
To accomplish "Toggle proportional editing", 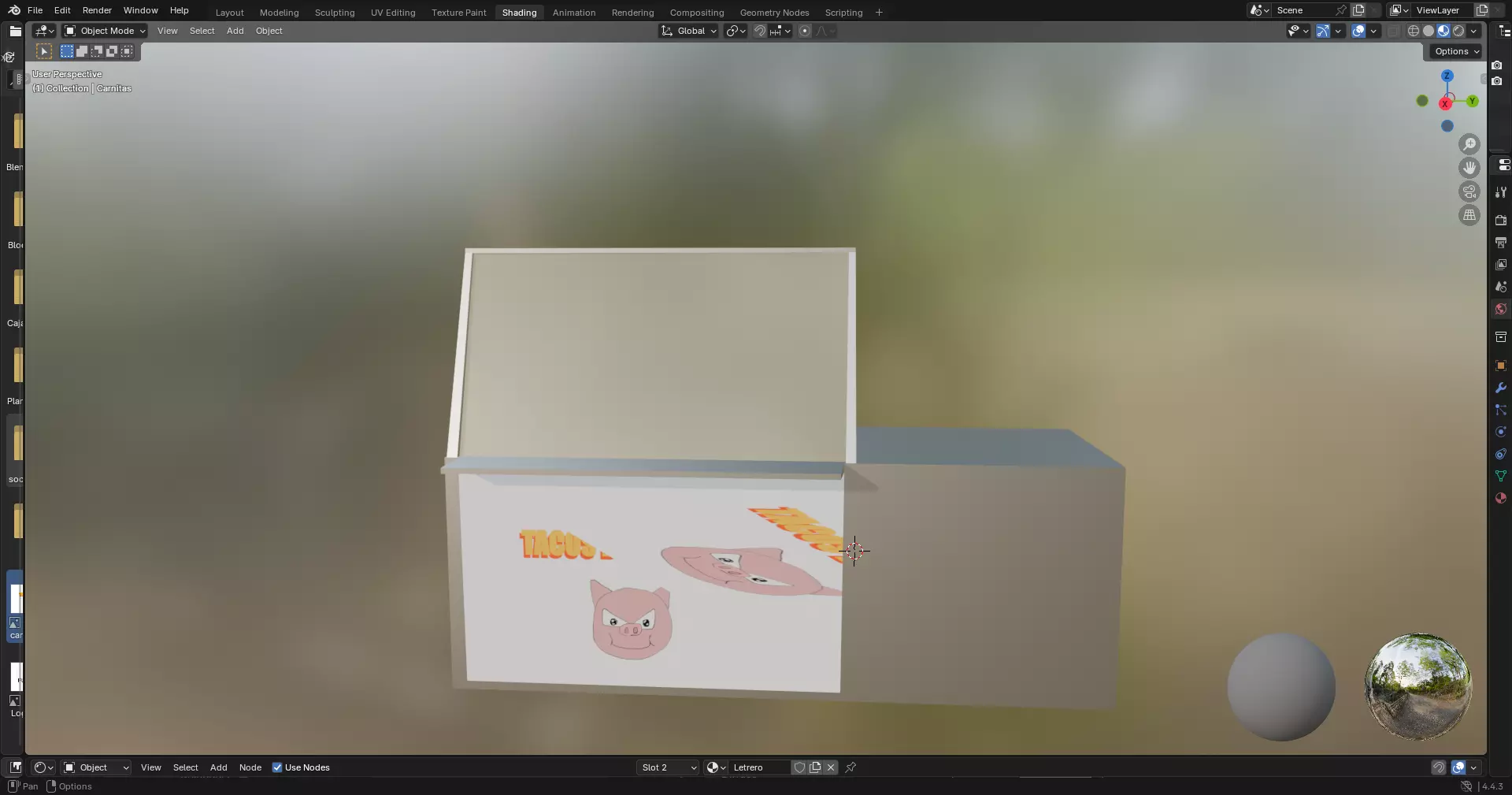I will (804, 31).
